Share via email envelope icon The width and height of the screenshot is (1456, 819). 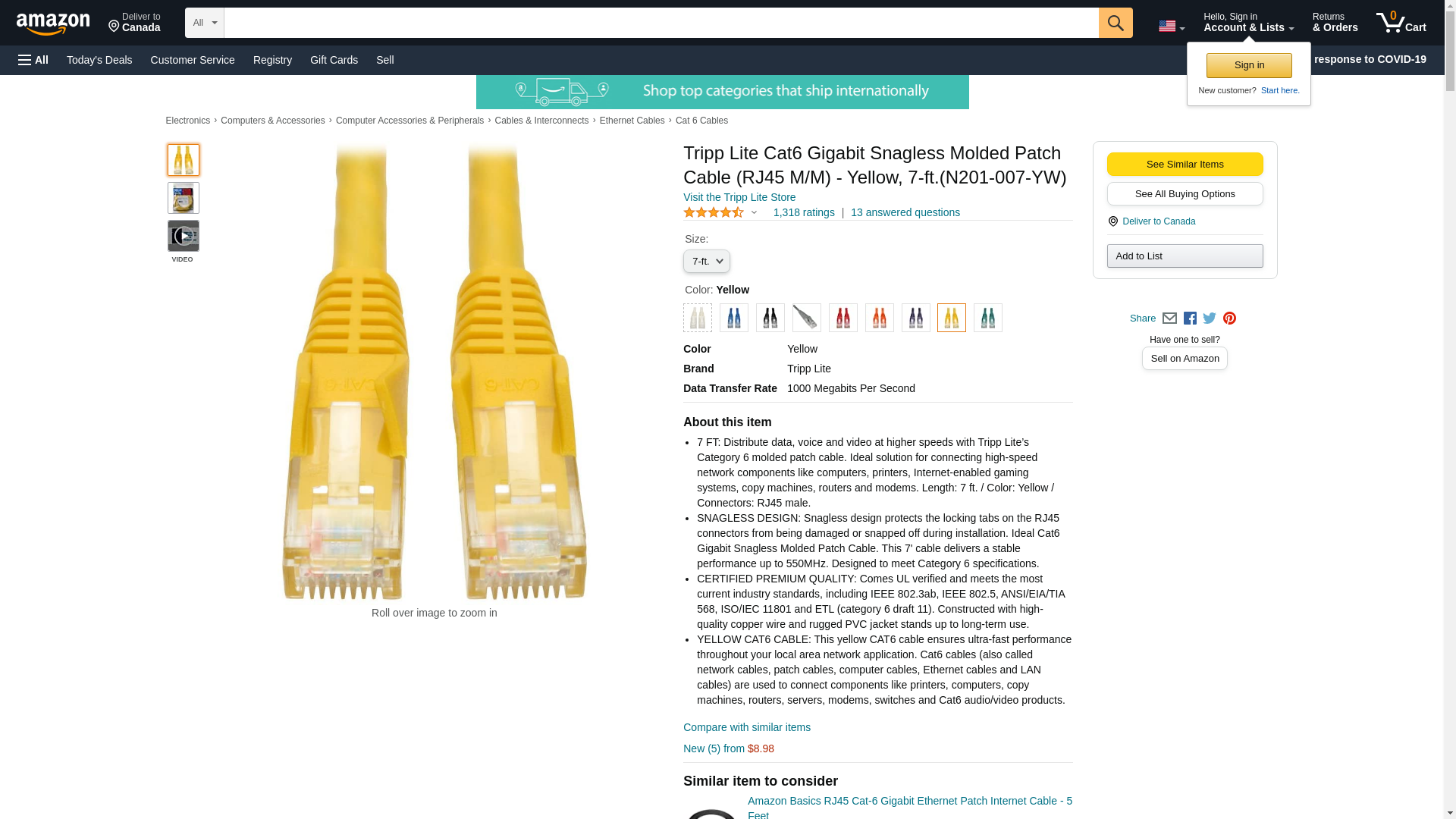(1169, 318)
